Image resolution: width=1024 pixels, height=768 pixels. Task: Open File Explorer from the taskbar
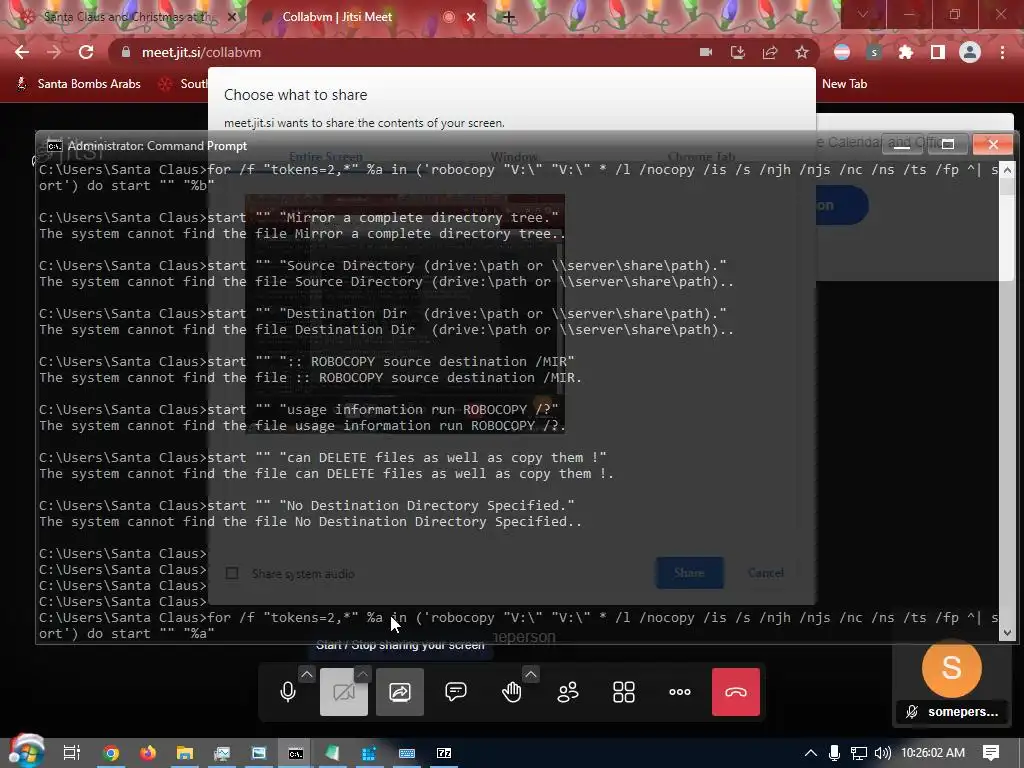coord(185,753)
